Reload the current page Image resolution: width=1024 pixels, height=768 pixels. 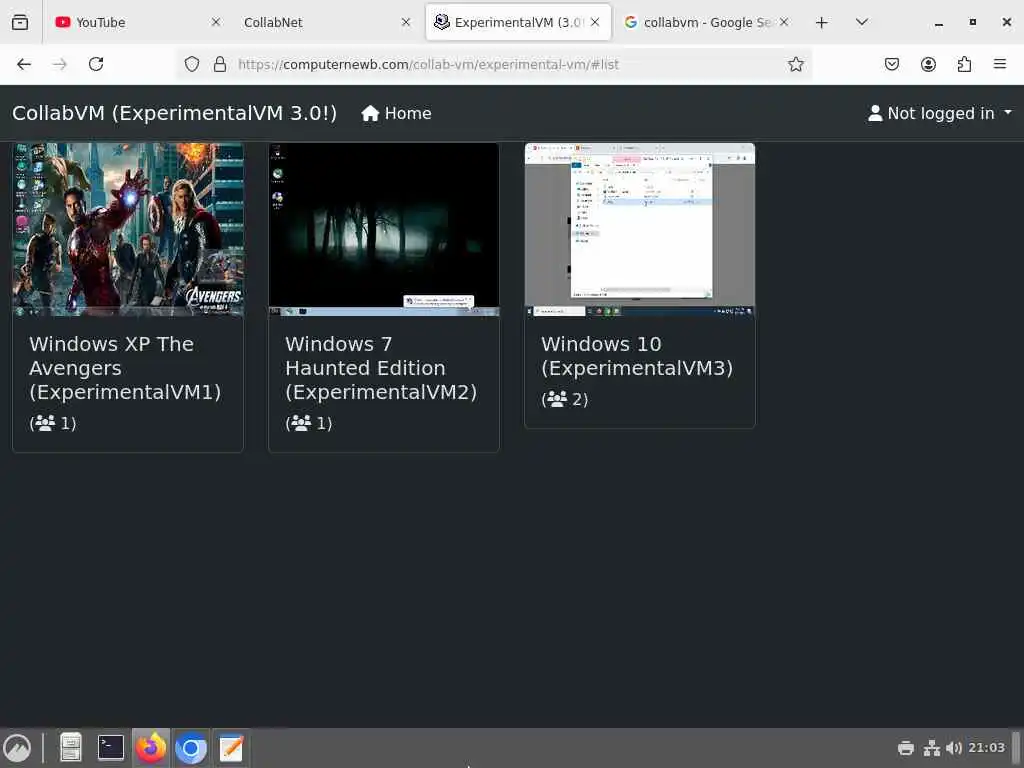pyautogui.click(x=96, y=64)
